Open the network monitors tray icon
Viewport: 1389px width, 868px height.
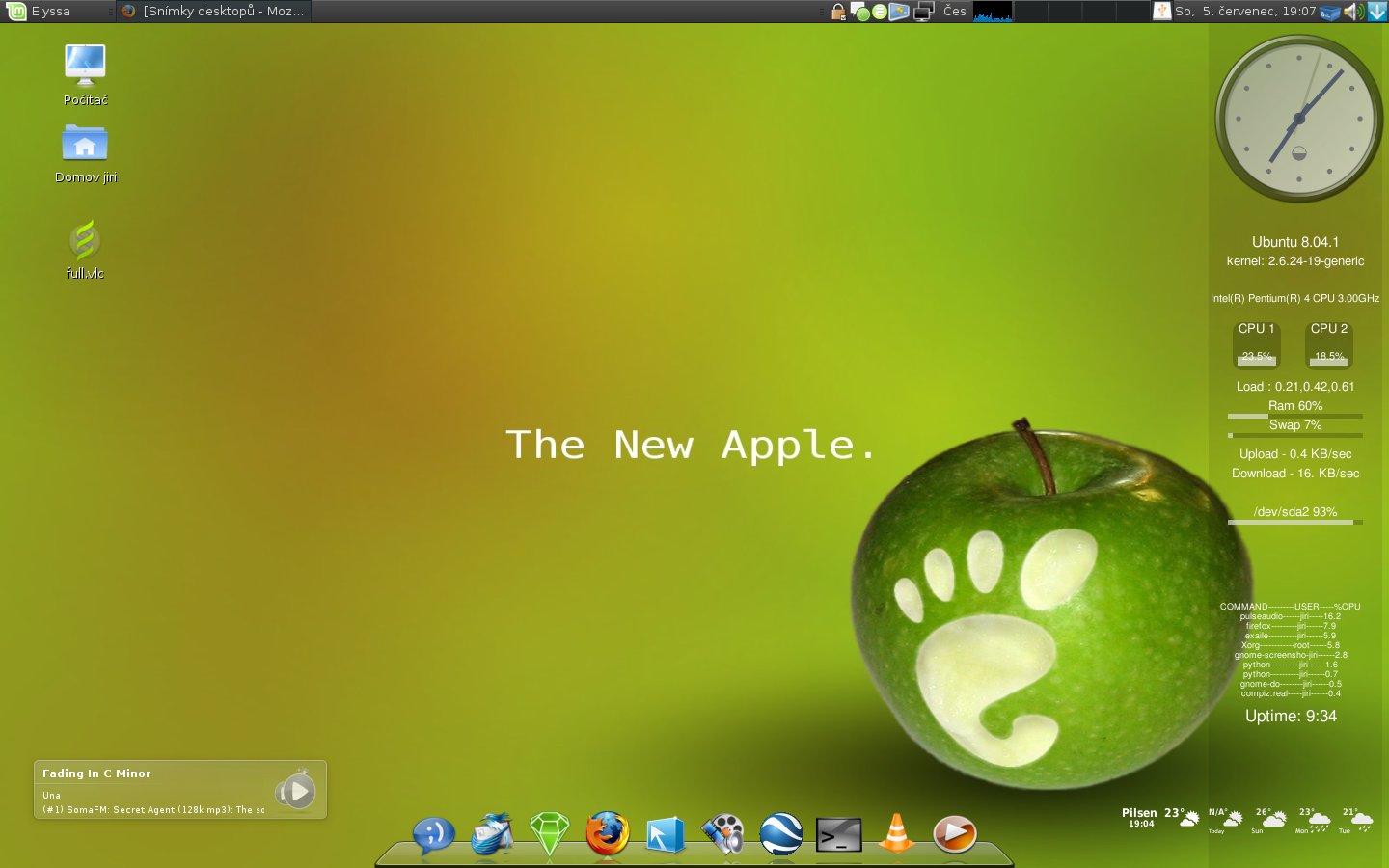(x=924, y=12)
